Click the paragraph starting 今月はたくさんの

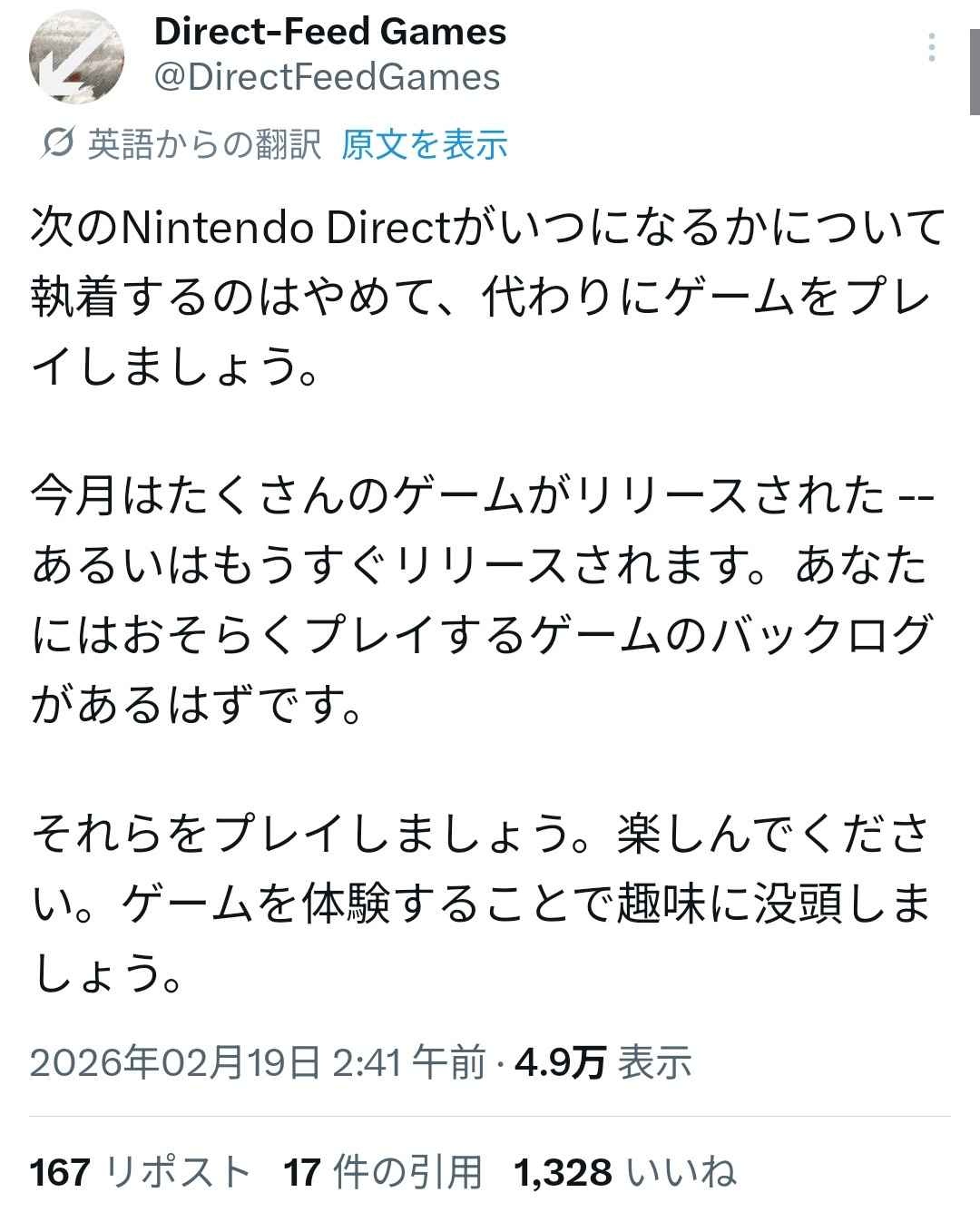click(x=482, y=599)
